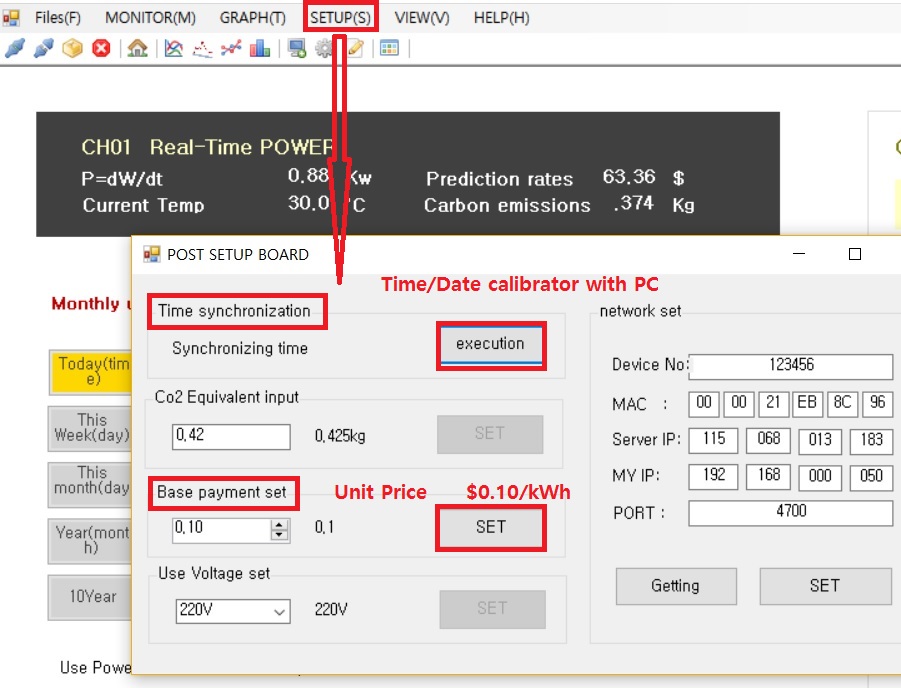
Task: Click the gear settings toolbar icon
Action: (324, 48)
